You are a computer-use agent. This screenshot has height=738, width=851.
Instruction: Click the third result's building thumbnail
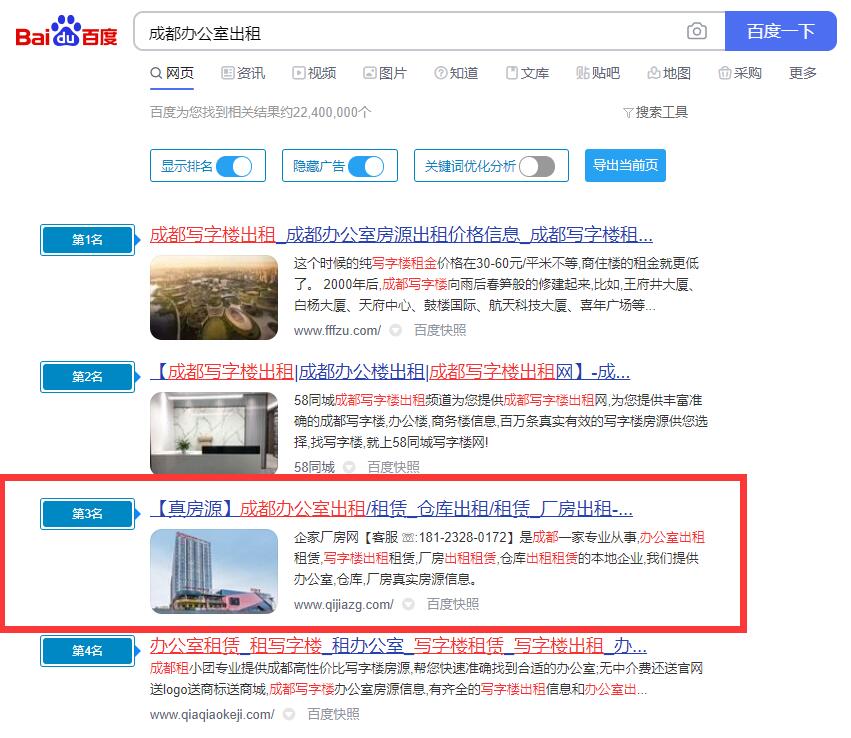click(x=214, y=570)
